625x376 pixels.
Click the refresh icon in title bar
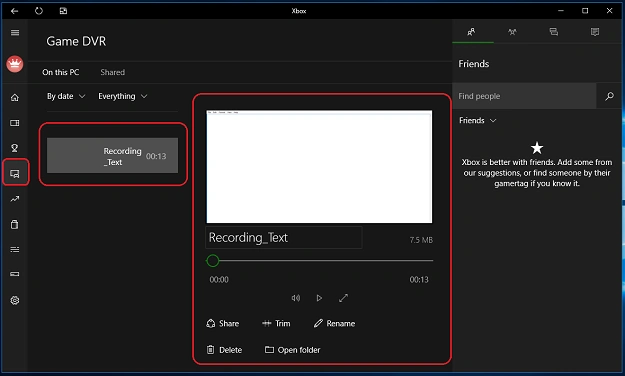click(39, 11)
